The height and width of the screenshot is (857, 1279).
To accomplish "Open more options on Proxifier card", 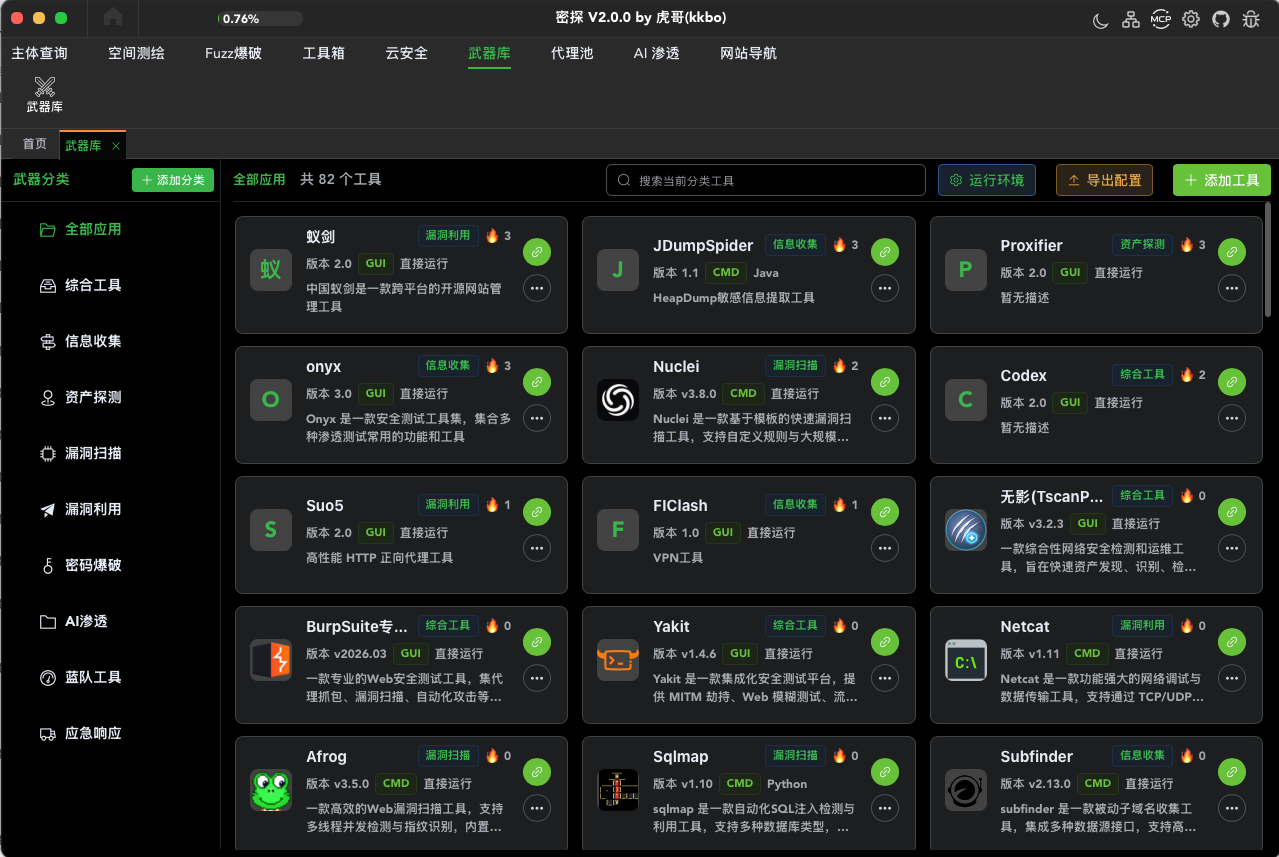I will (1232, 288).
